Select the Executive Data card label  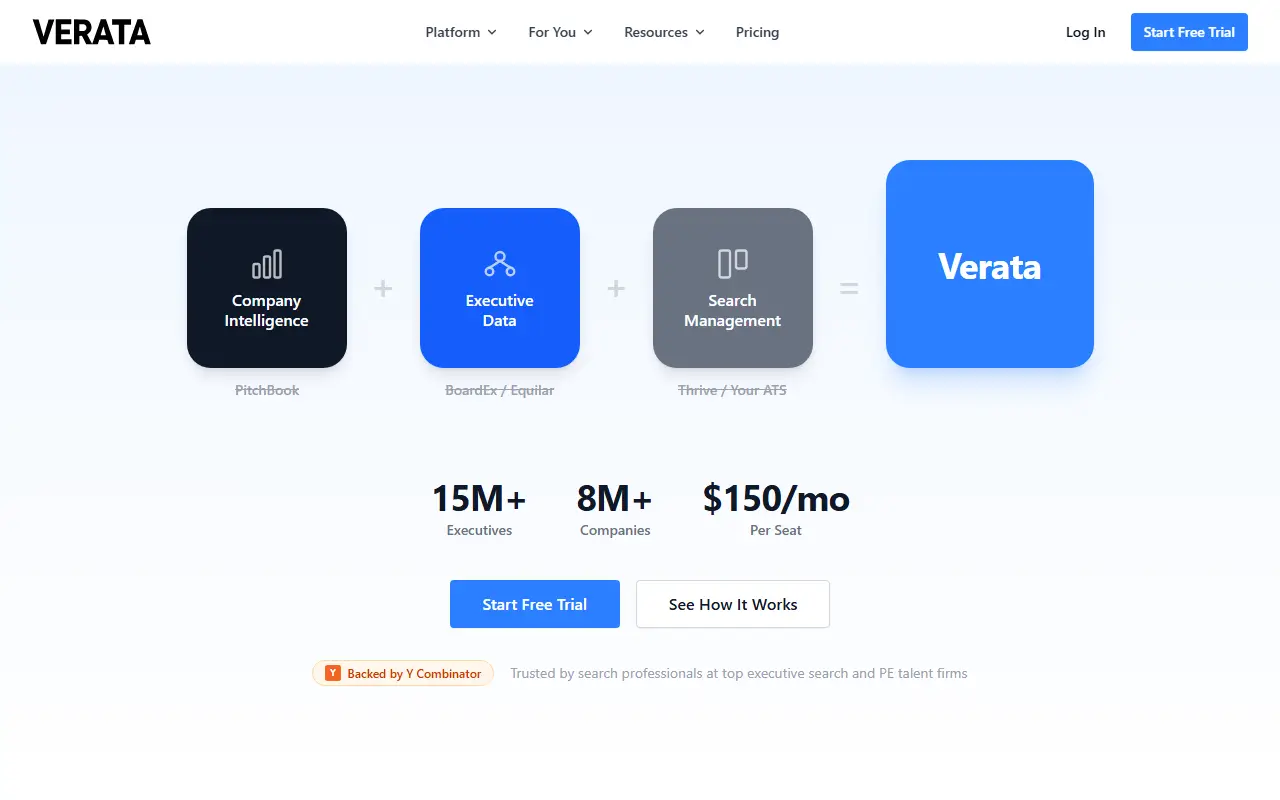click(x=500, y=311)
